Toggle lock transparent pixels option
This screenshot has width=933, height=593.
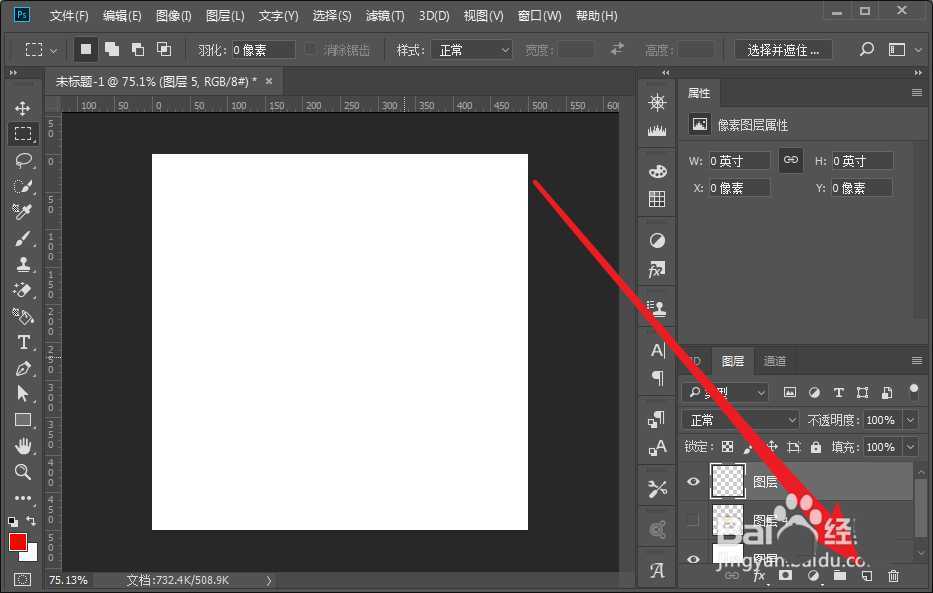(x=728, y=447)
